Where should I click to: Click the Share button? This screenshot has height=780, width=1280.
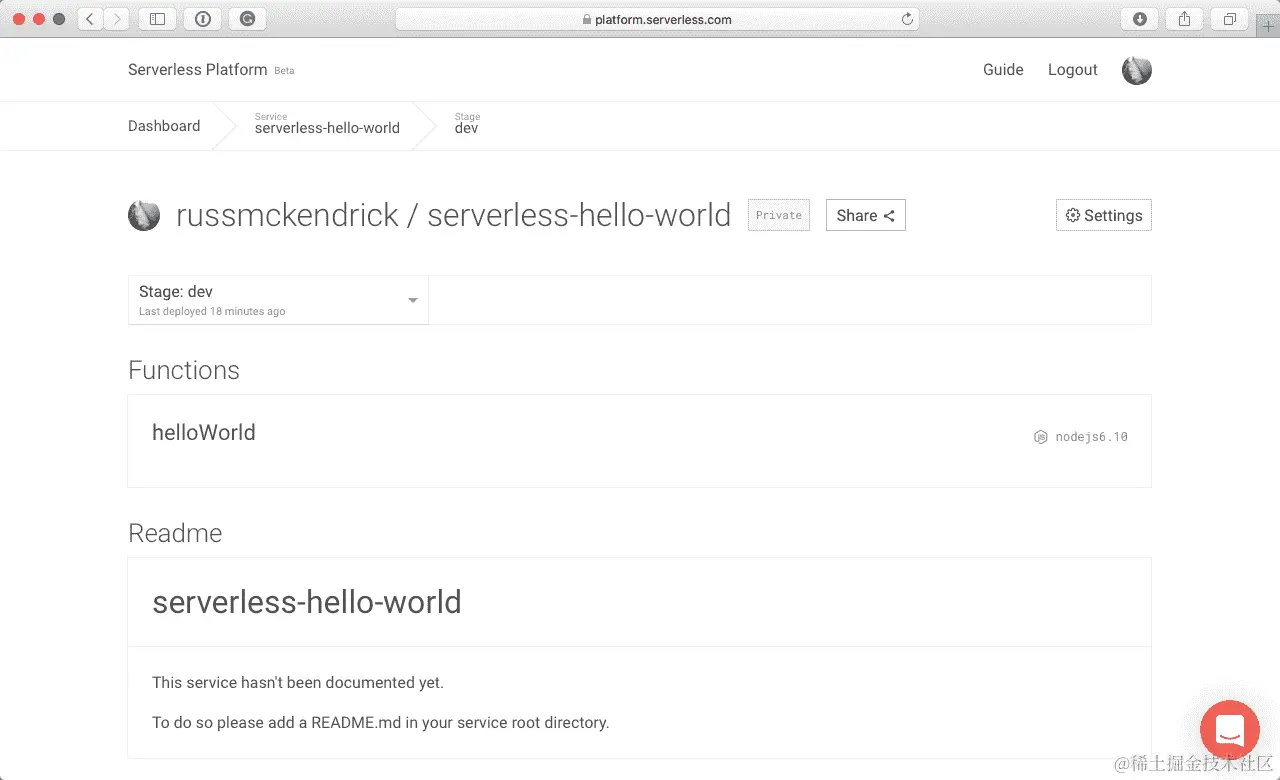pyautogui.click(x=866, y=215)
